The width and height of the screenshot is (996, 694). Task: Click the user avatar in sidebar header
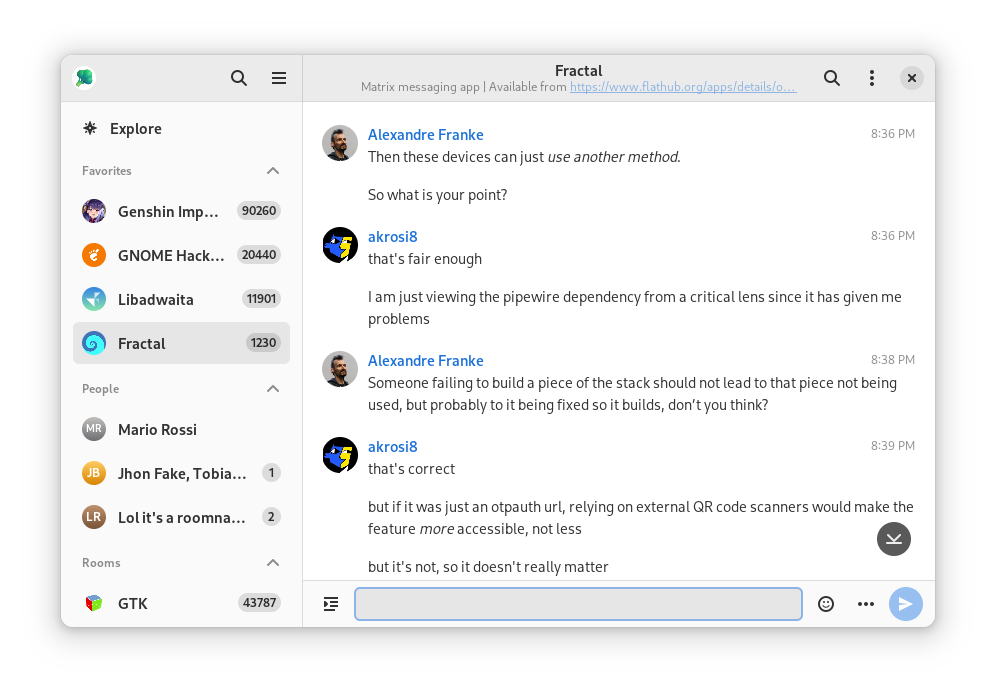point(85,78)
